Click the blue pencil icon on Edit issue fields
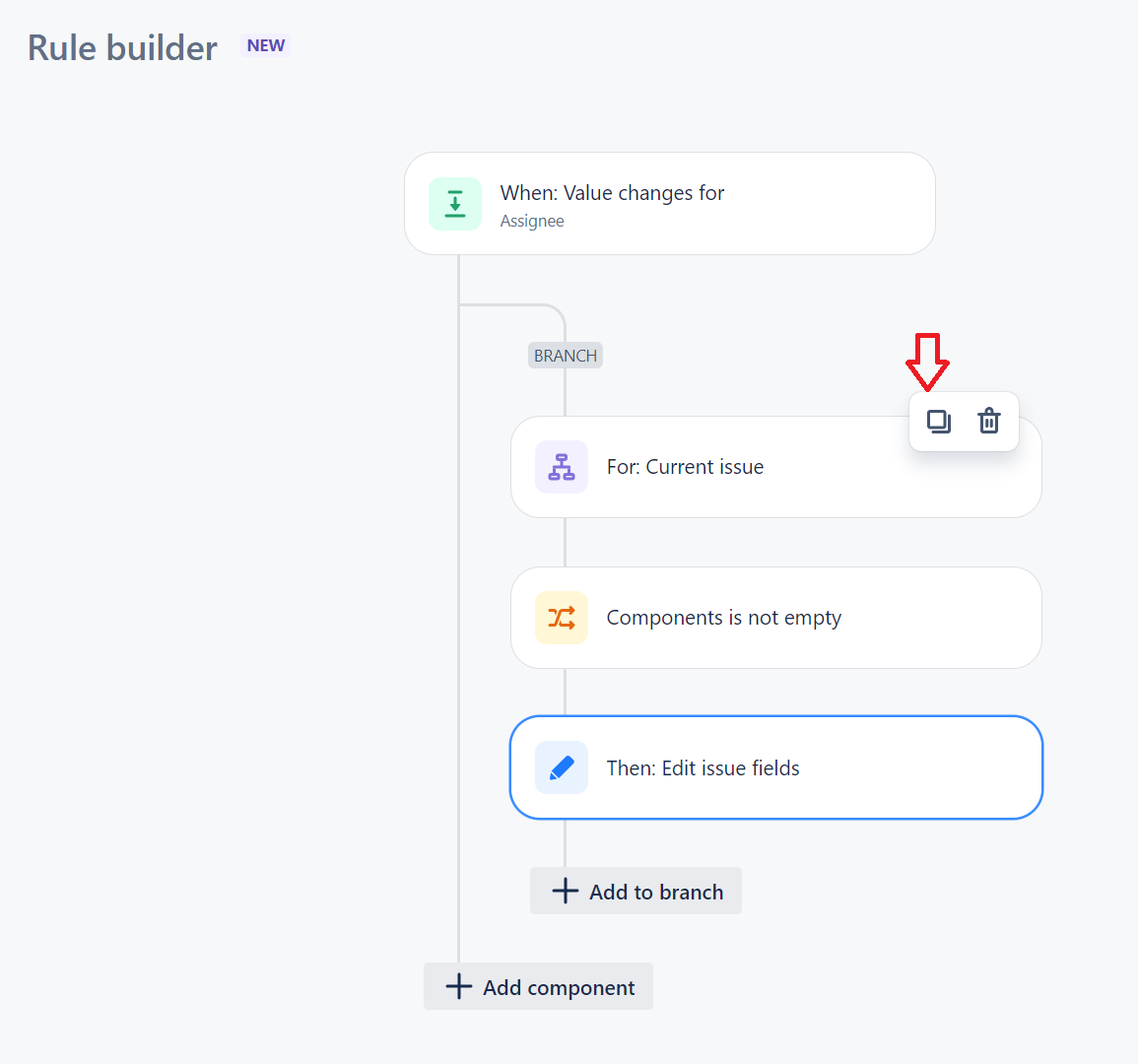 click(561, 767)
